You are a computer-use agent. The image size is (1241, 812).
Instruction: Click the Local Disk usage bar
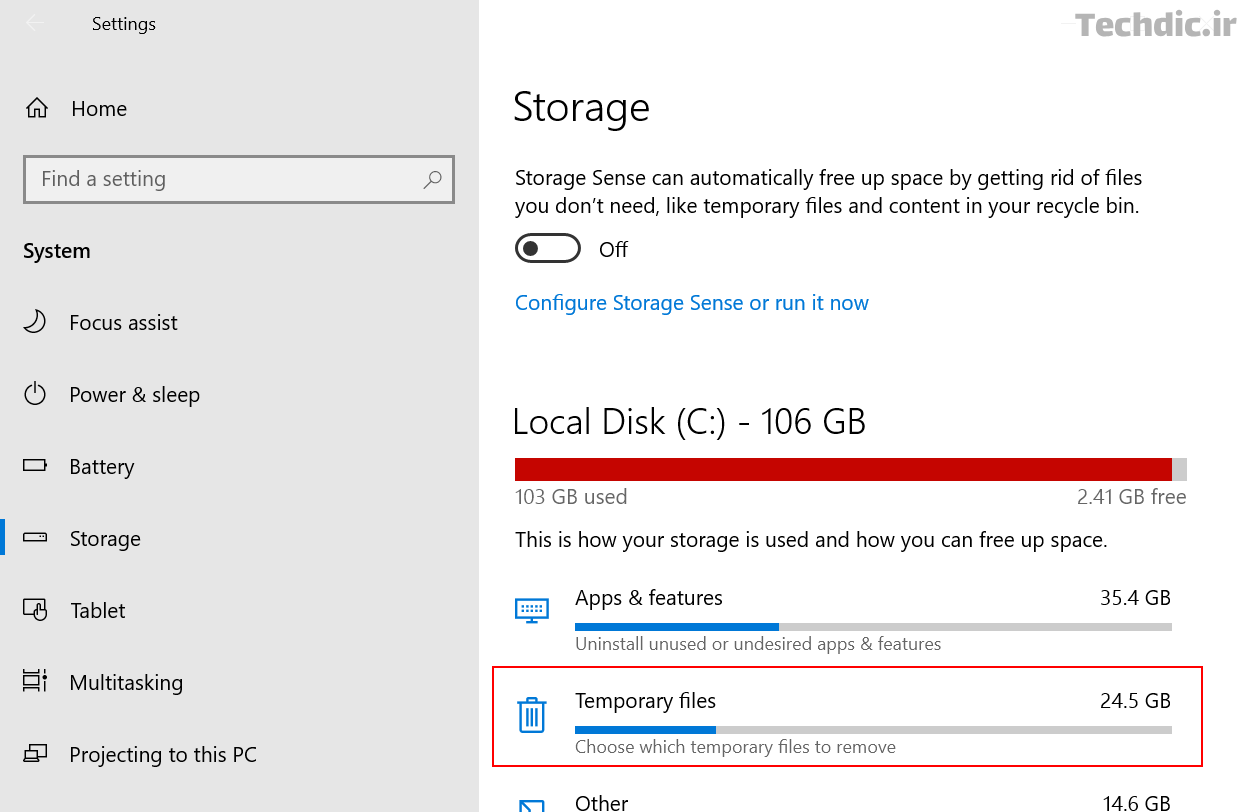click(850, 468)
